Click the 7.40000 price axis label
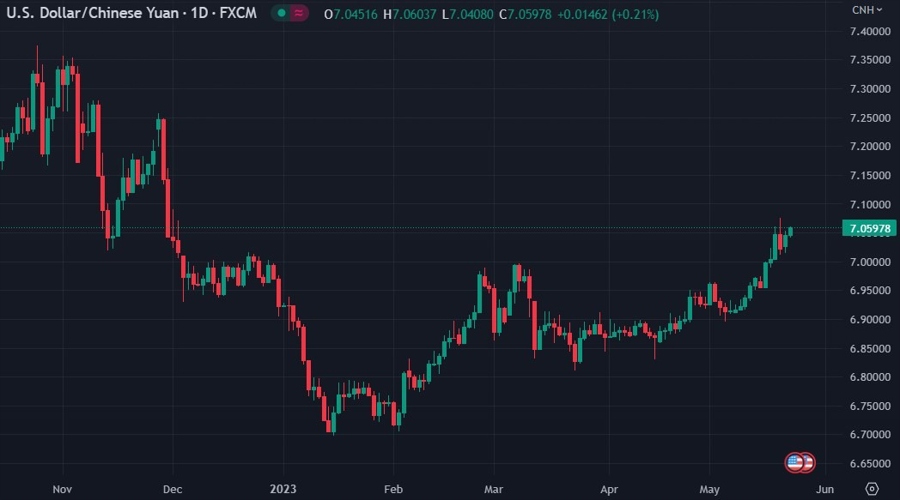 (x=870, y=32)
